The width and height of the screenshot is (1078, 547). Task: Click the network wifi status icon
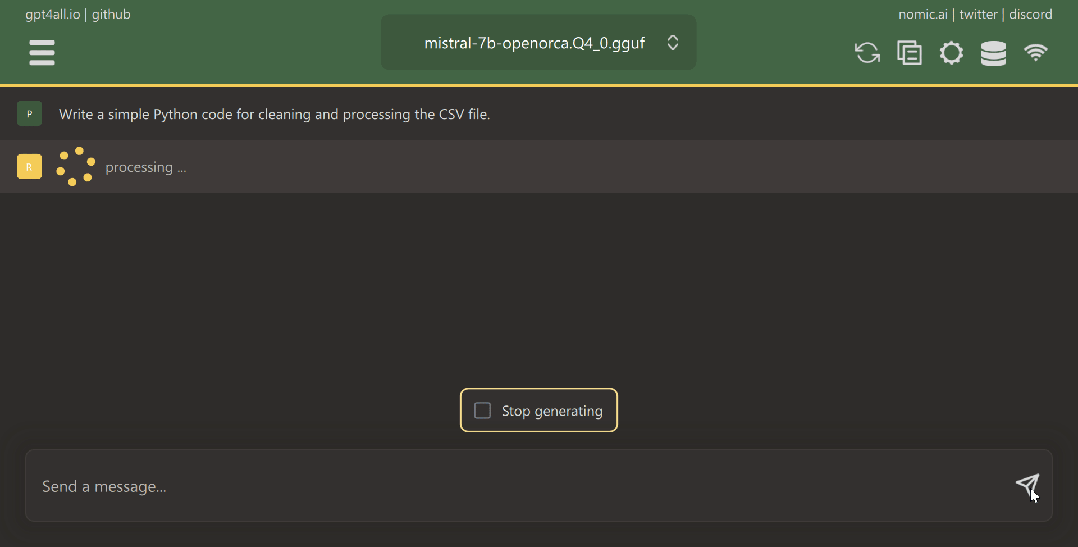pos(1035,52)
